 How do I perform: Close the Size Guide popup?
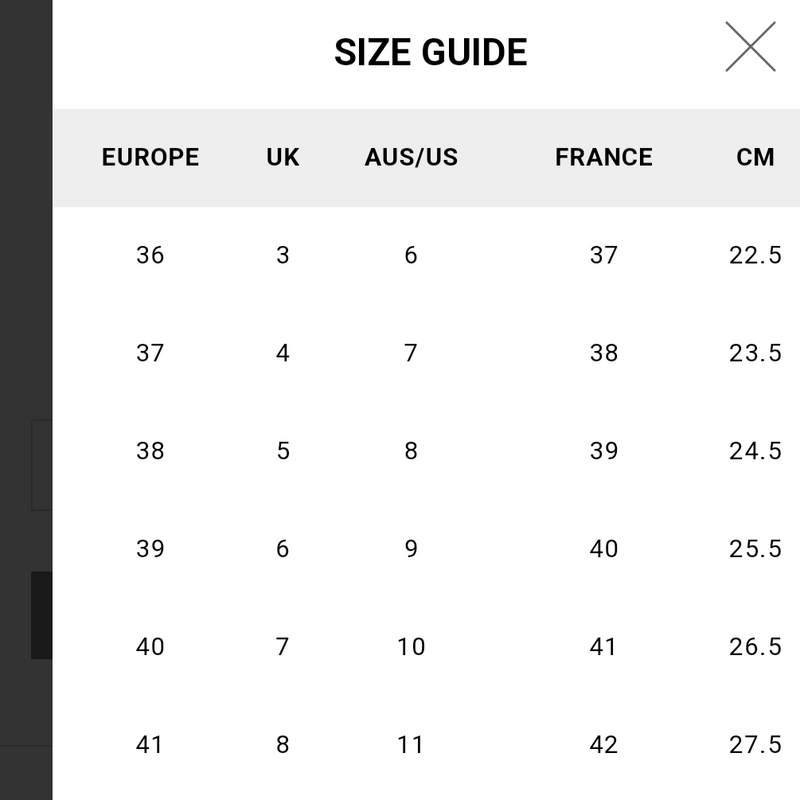click(750, 47)
